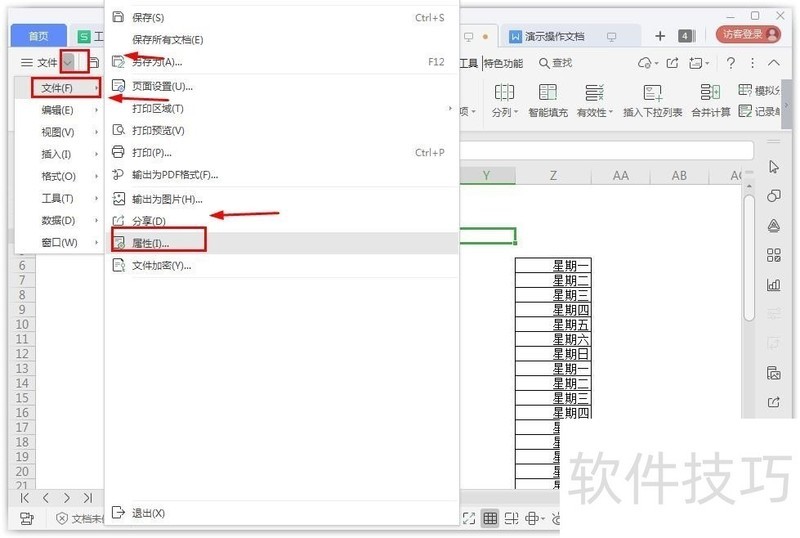Switch to the 演示操作文档 tab

pos(554,36)
